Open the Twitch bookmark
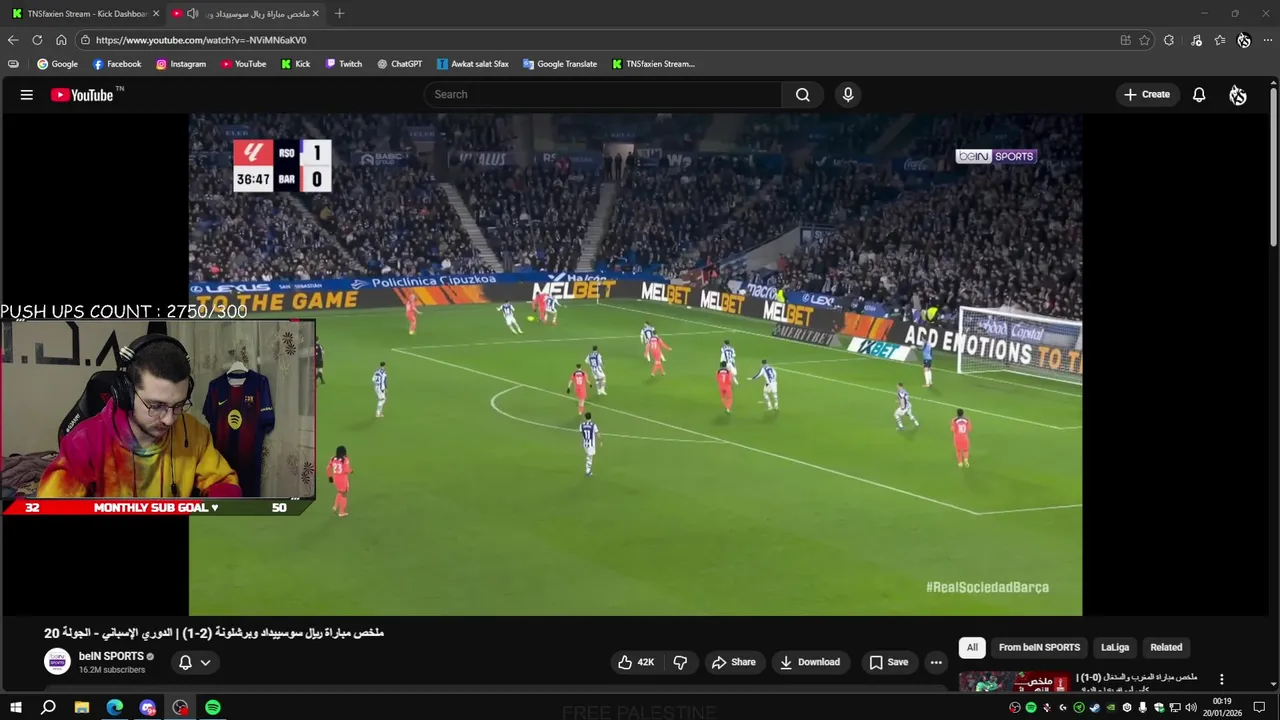 pos(344,64)
